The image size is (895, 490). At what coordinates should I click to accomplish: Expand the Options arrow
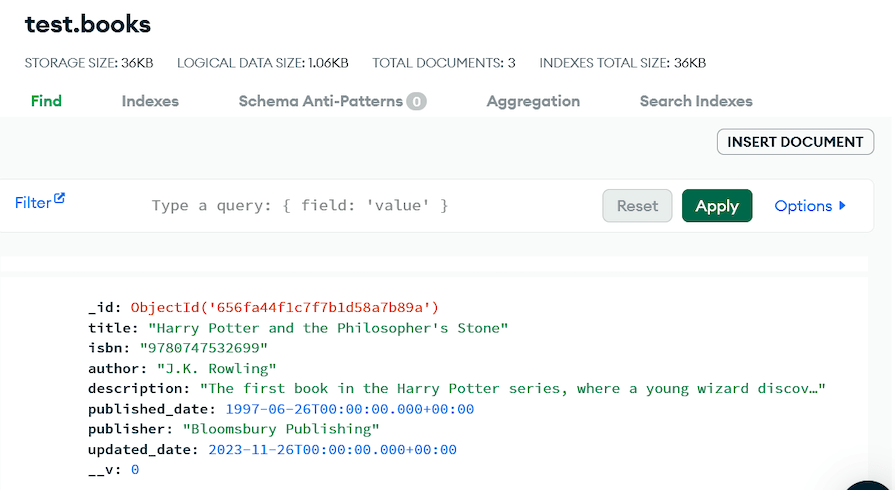click(x=842, y=206)
